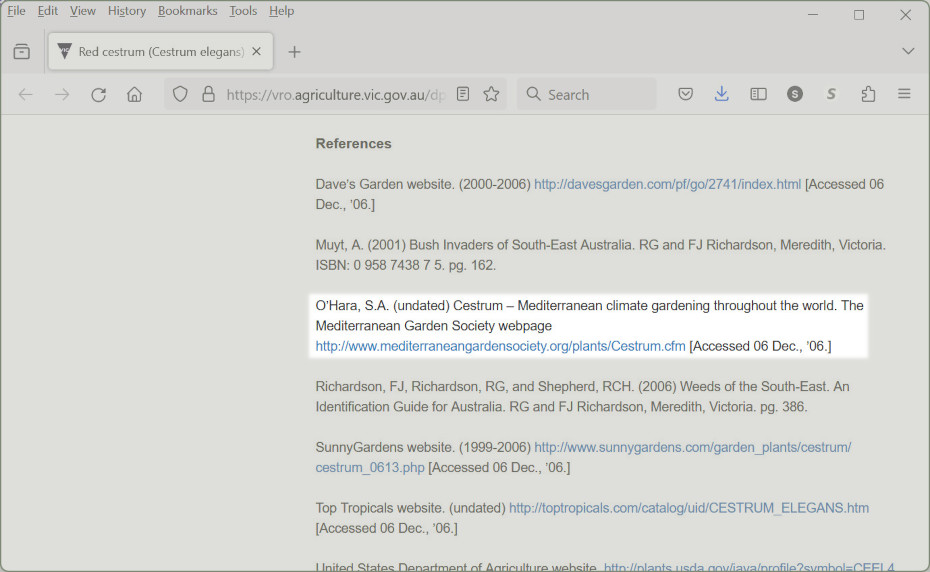The image size is (930, 572).
Task: Go to the Firefox home page
Action: (134, 94)
